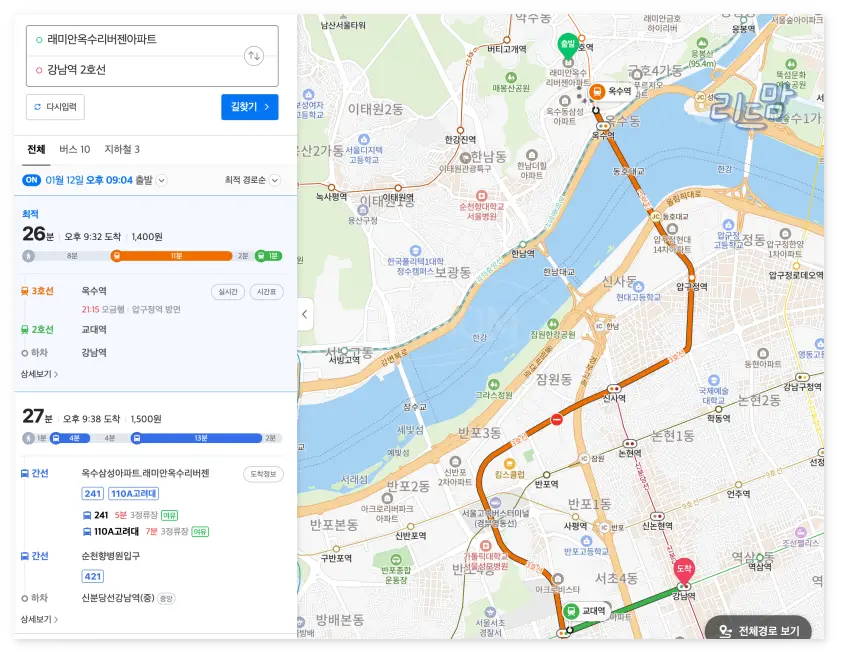
Task: Select bus 110A고려대 badge
Action: pos(134,494)
